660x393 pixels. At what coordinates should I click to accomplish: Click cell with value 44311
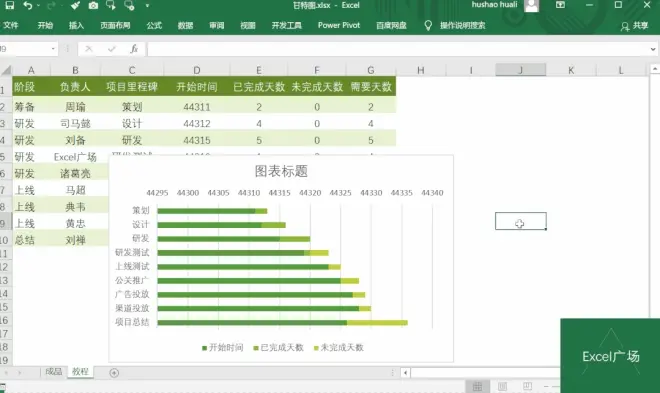(x=197, y=107)
